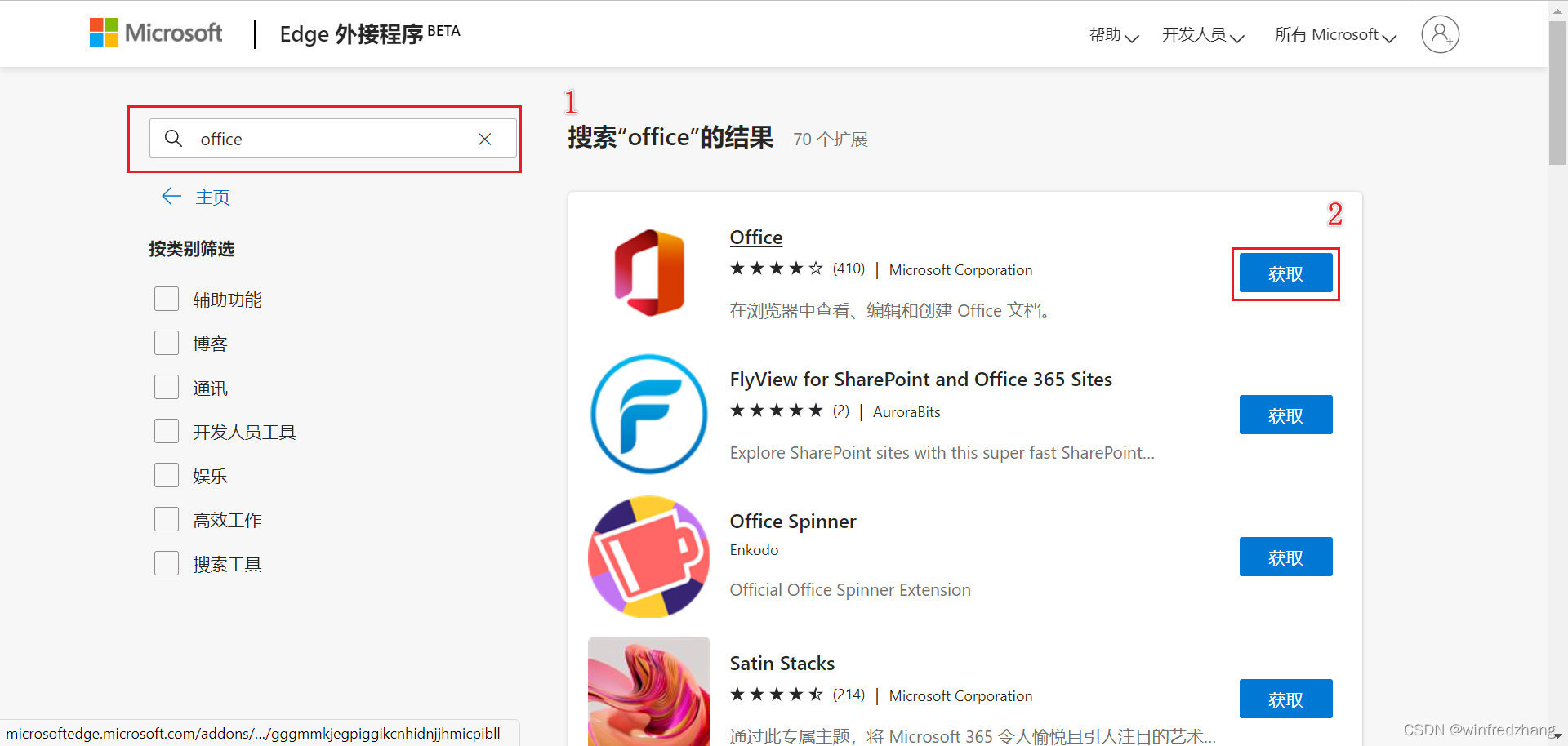Go back to 主页 link
Screen dimensions: 1568x746
(212, 197)
